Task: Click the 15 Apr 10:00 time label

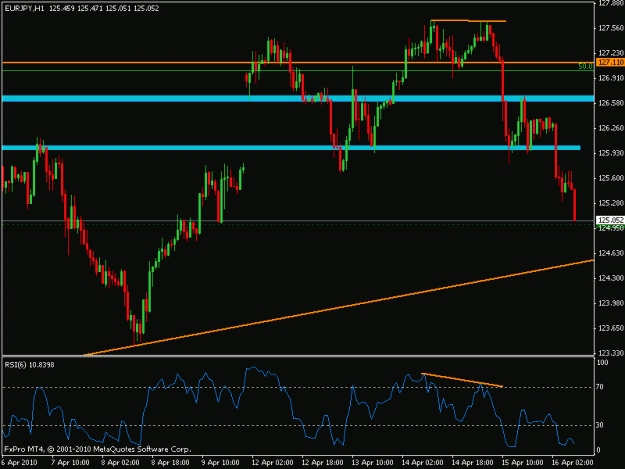Action: [522, 463]
